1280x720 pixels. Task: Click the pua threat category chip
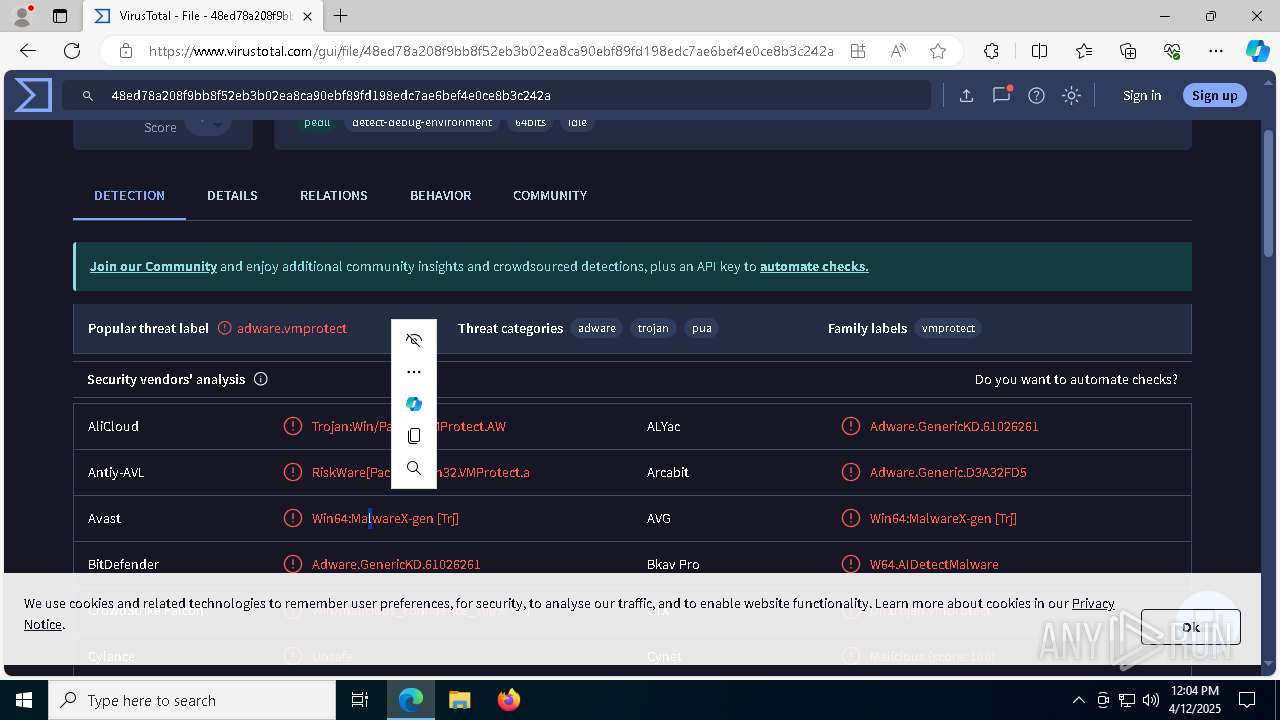[702, 328]
